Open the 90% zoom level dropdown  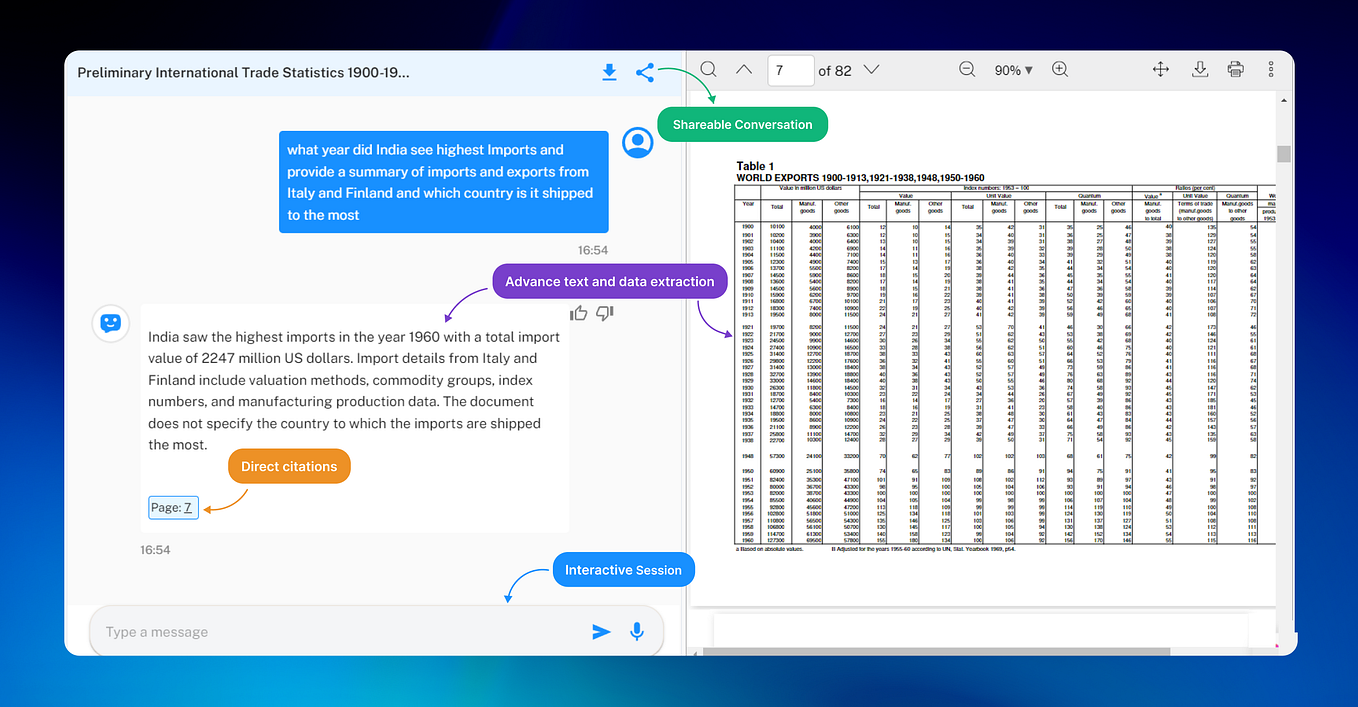coord(1013,69)
